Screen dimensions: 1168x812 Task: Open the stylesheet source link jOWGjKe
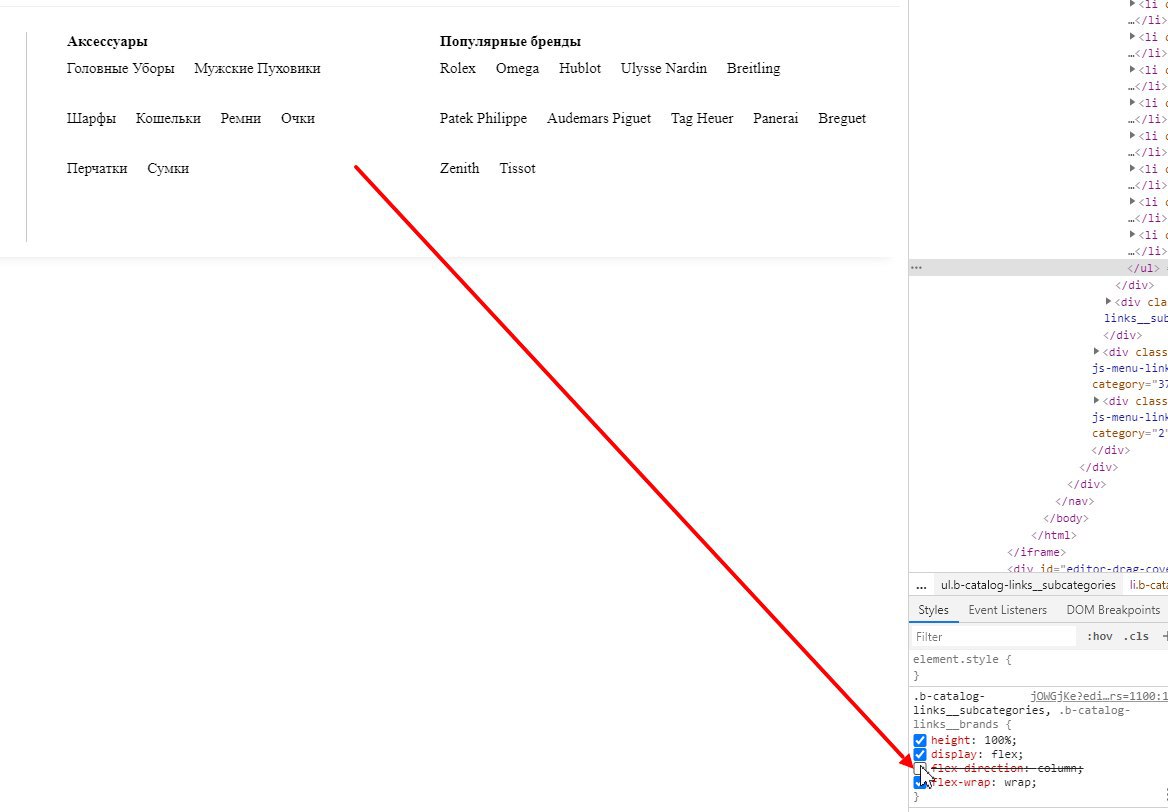[1099, 697]
